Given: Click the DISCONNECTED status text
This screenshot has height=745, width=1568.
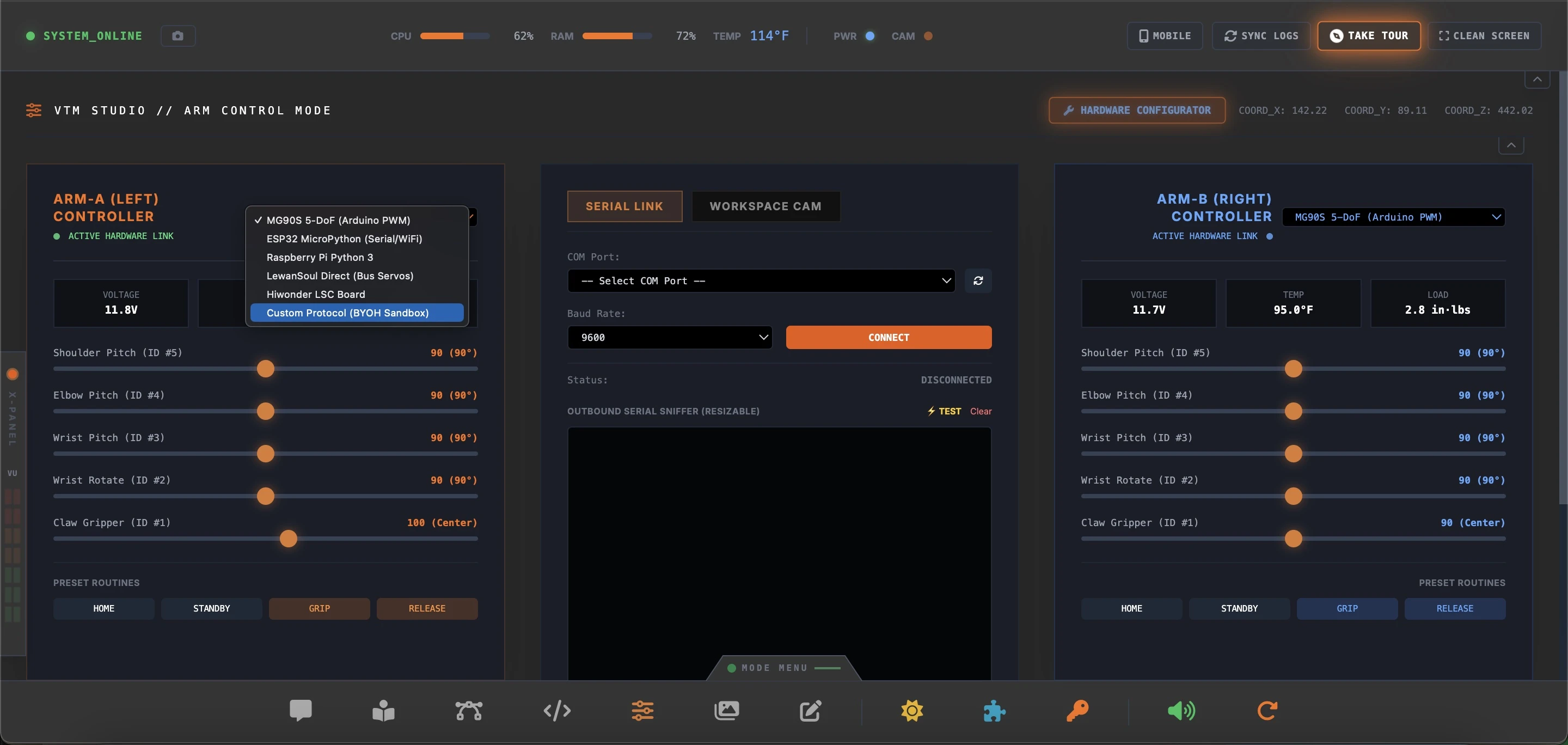Looking at the screenshot, I should coord(955,380).
